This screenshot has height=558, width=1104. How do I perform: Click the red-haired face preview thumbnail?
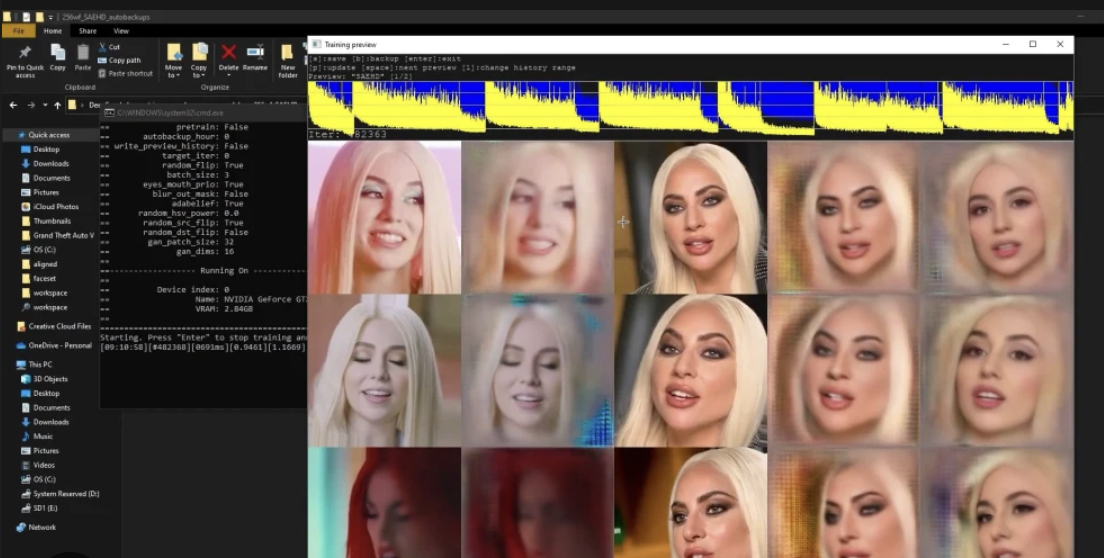[384, 502]
